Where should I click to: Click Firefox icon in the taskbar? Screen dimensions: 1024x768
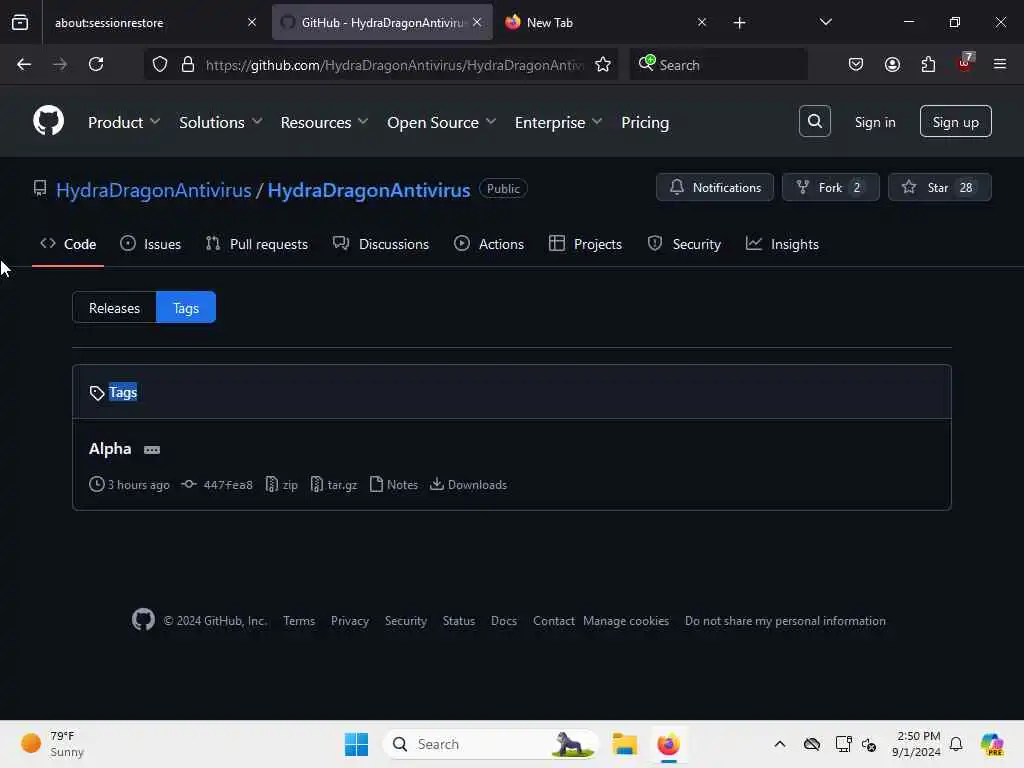[668, 744]
